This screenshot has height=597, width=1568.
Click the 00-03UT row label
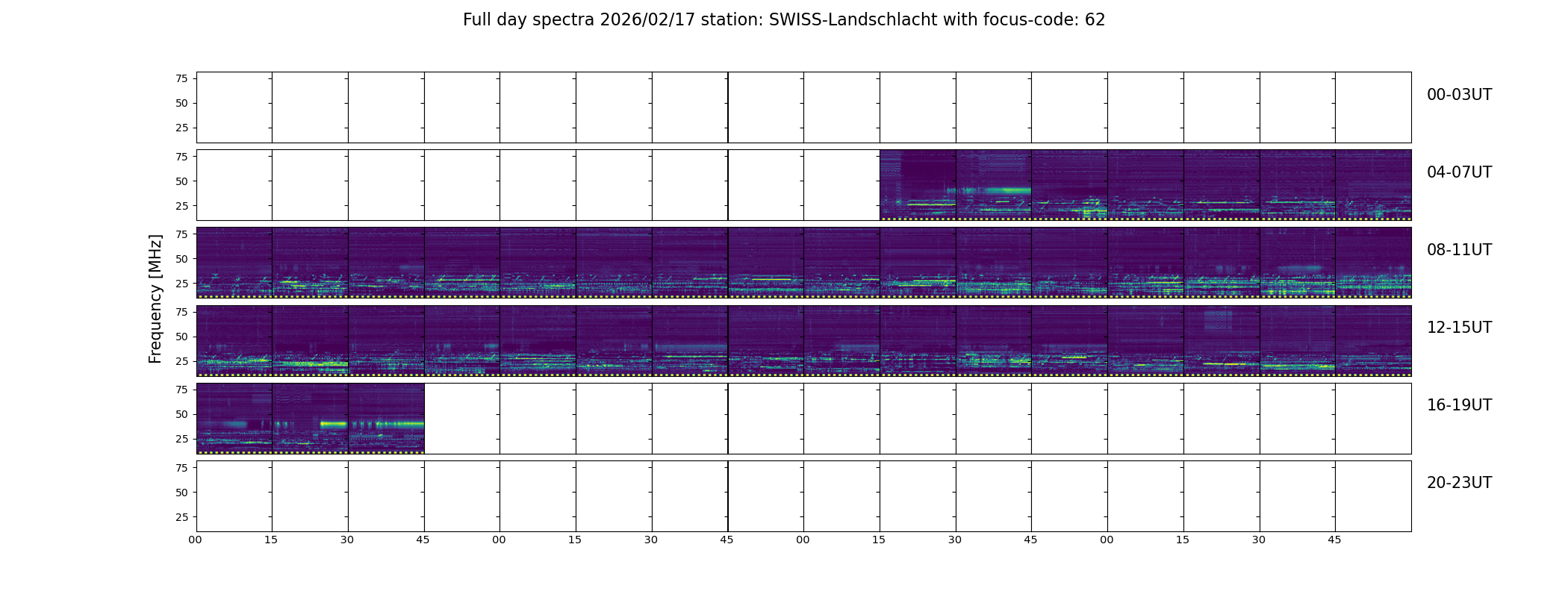point(1459,95)
